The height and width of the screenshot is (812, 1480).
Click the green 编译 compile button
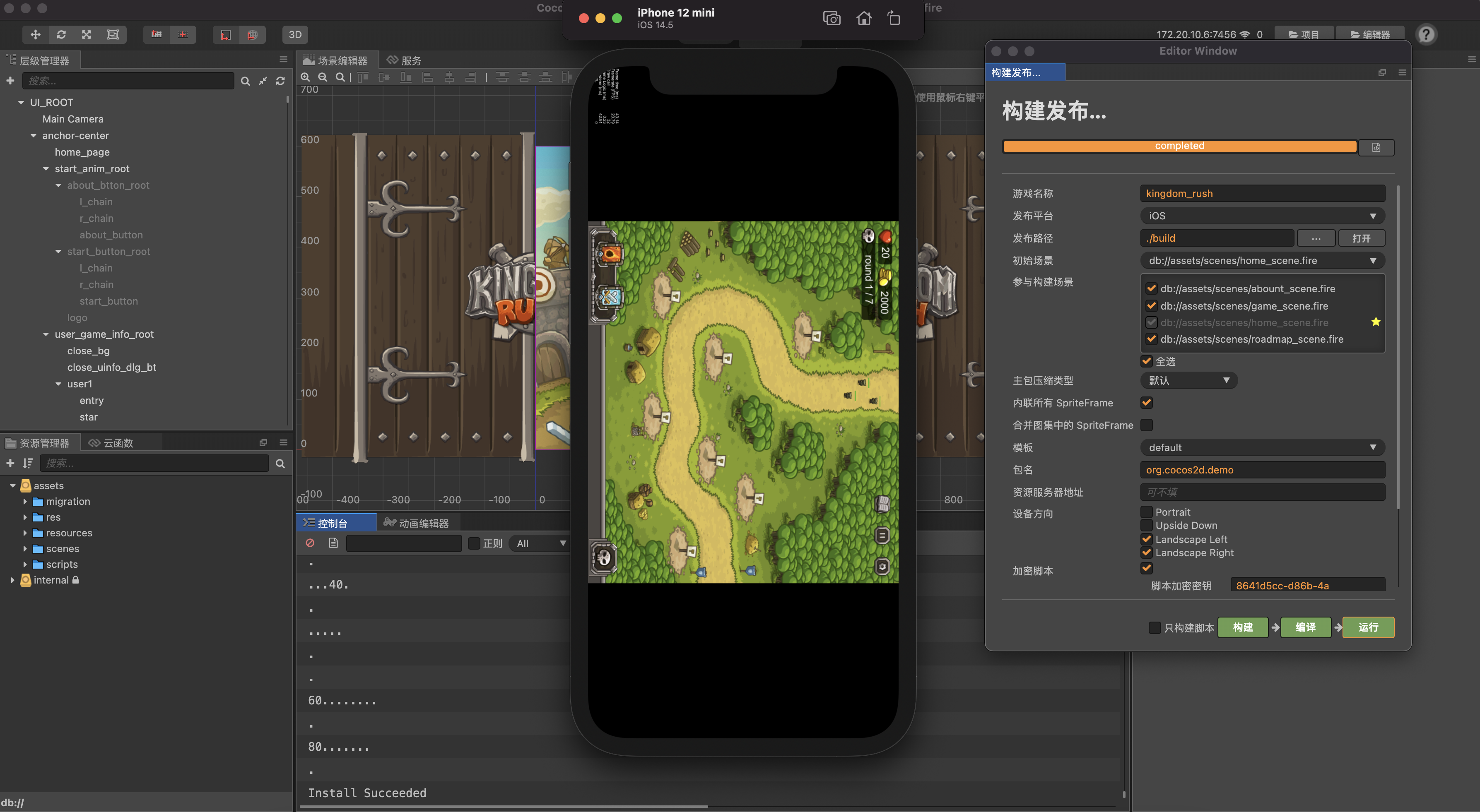tap(1305, 627)
